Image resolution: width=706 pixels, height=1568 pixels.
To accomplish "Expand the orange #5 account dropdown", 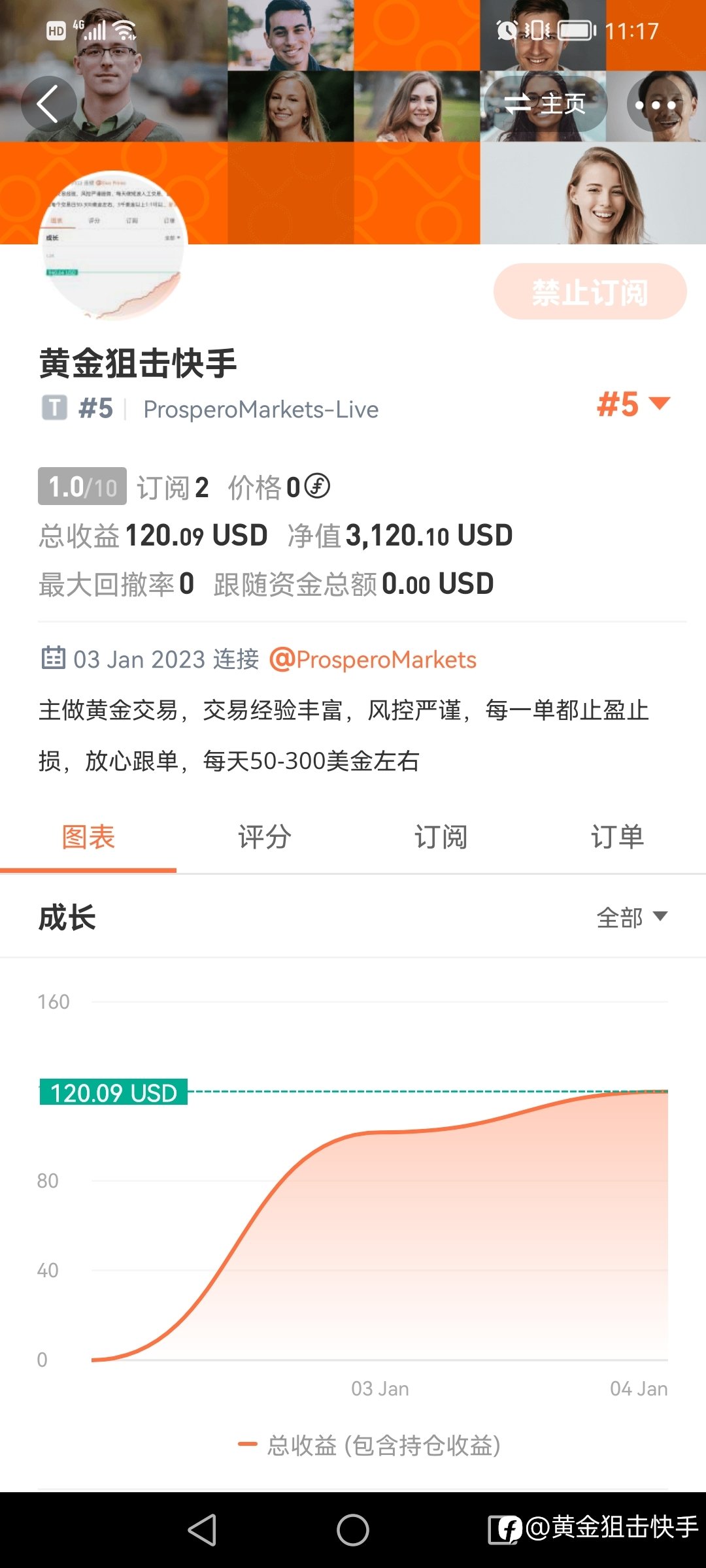I will tap(633, 404).
